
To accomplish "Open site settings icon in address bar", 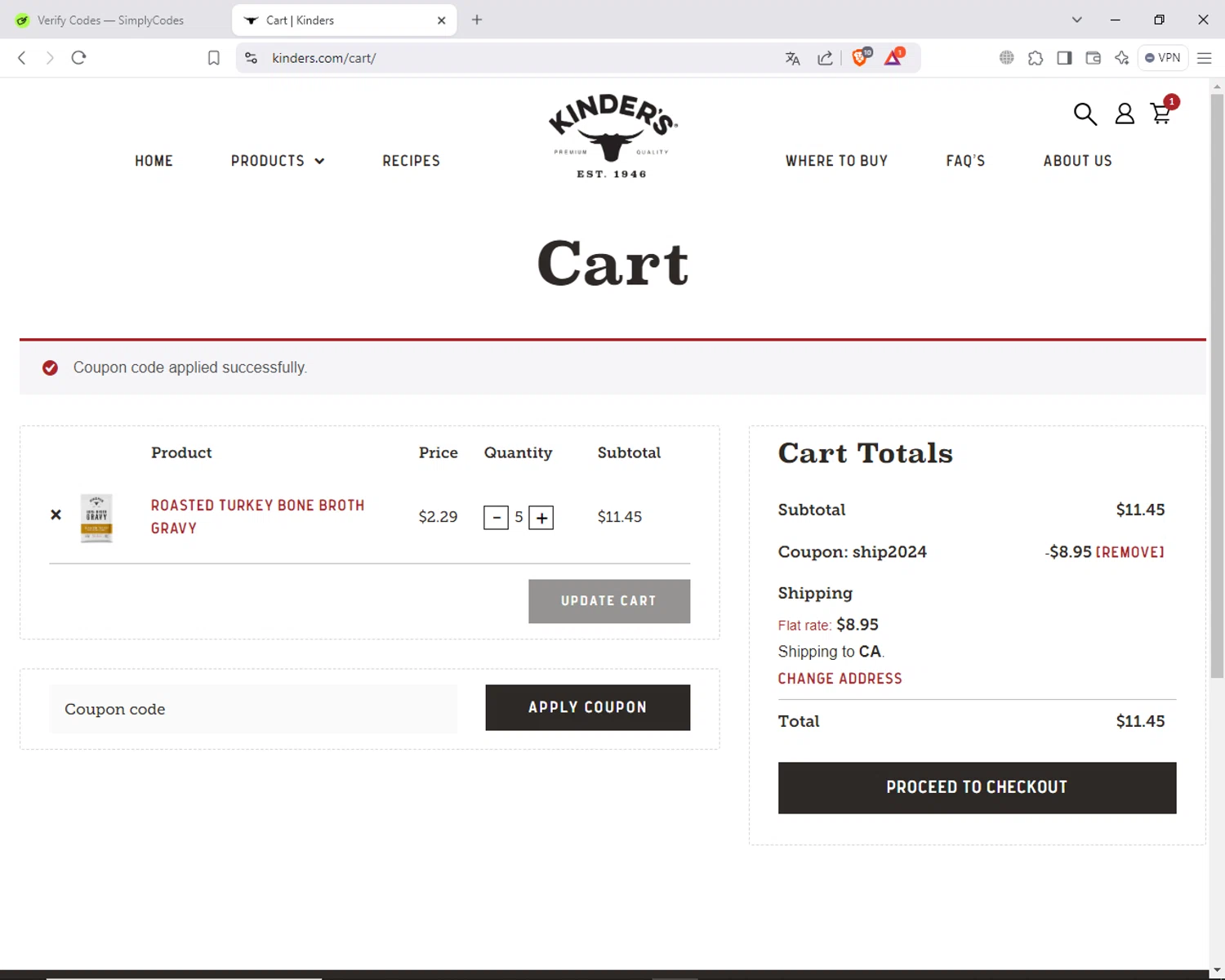I will click(252, 58).
